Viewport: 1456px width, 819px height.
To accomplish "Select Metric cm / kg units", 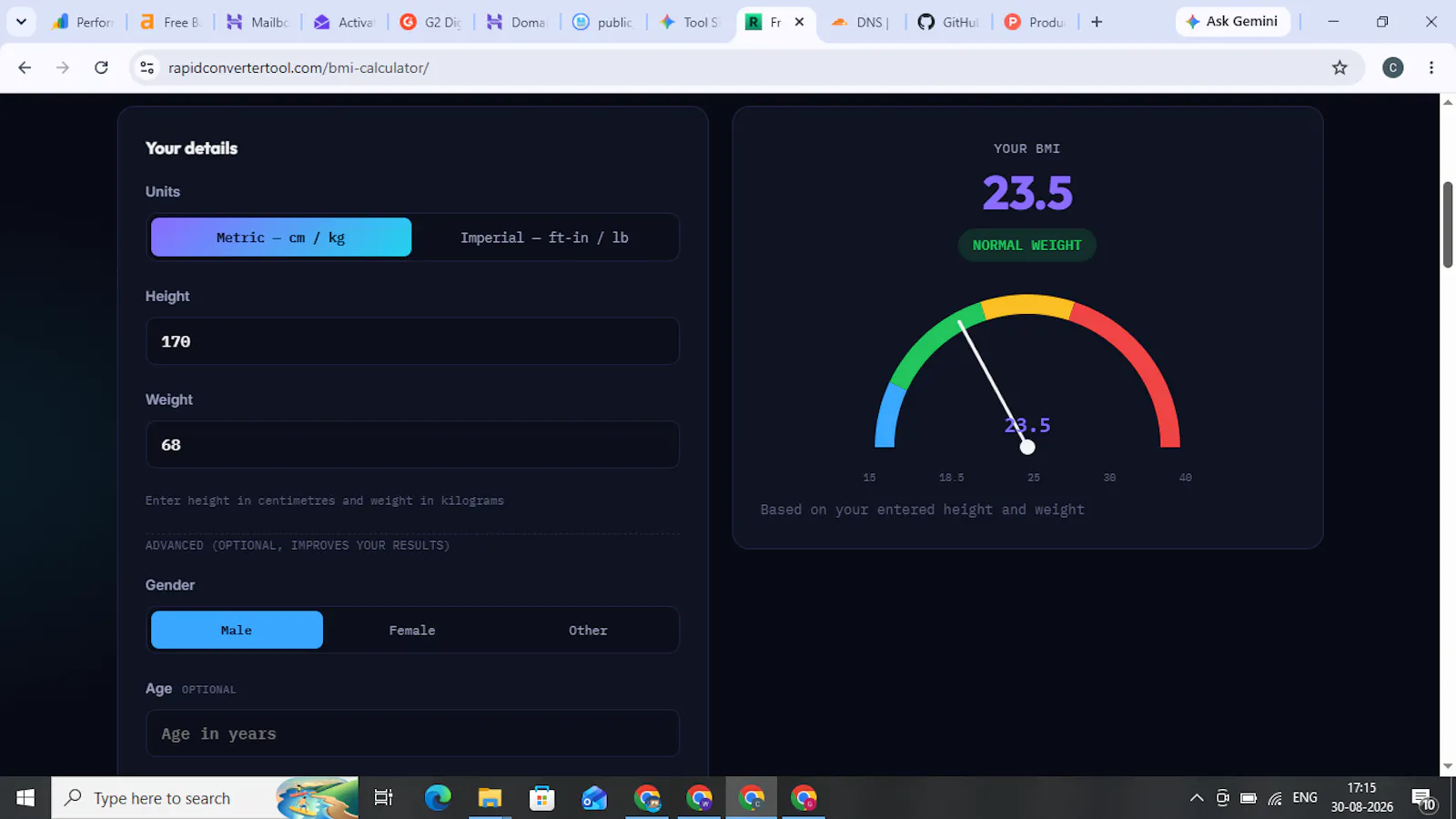I will coord(281,237).
